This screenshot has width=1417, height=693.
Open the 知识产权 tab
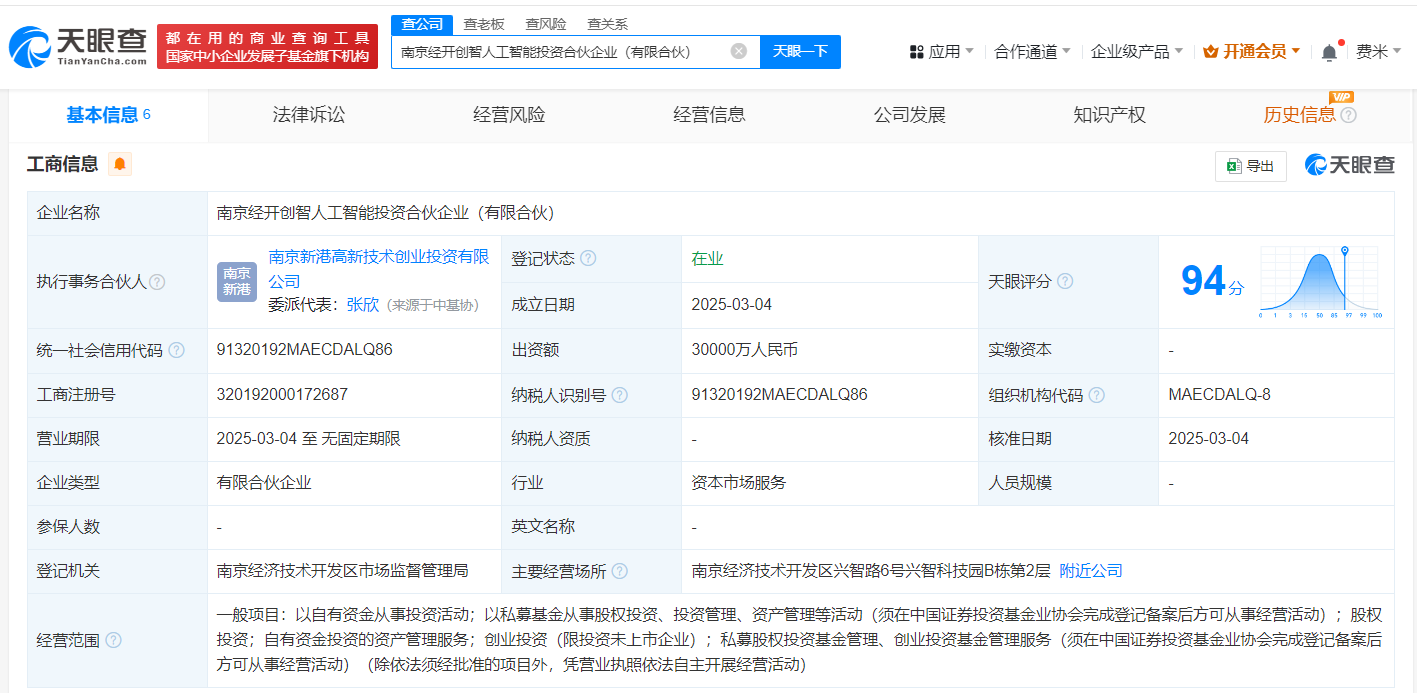point(1109,115)
